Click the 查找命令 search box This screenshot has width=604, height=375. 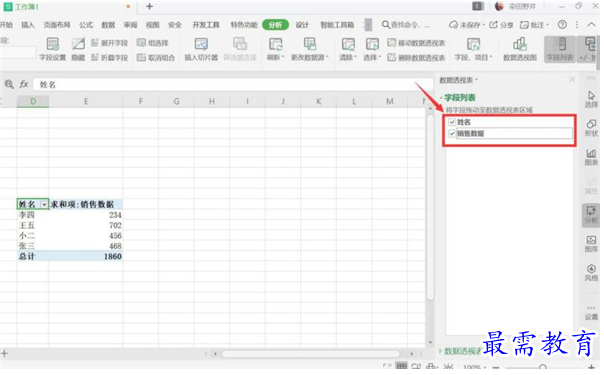406,25
